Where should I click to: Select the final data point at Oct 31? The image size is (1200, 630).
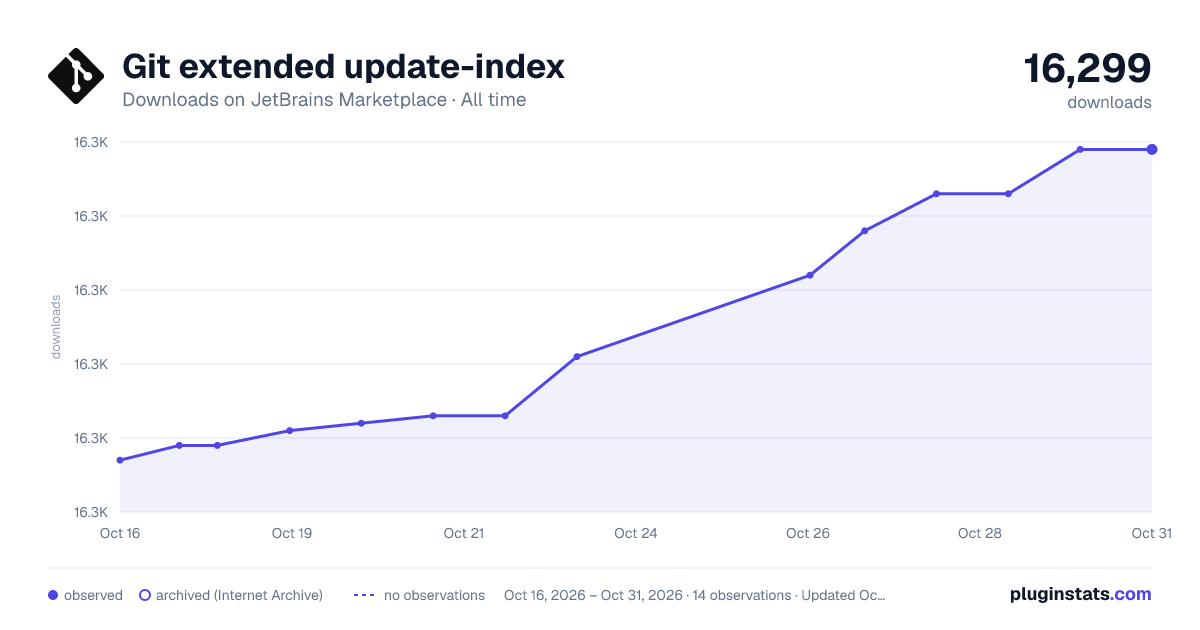pyautogui.click(x=1152, y=149)
